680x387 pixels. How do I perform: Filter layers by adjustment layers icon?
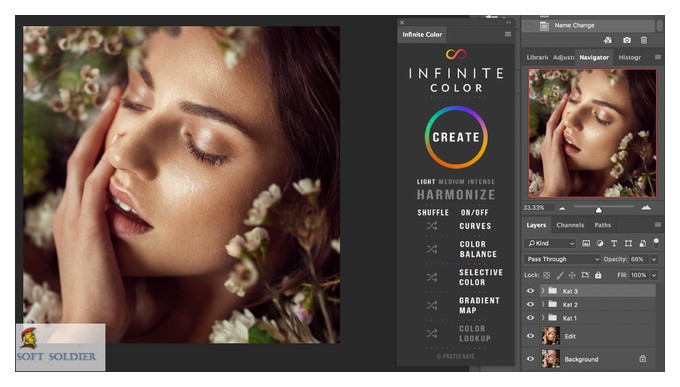pos(600,243)
